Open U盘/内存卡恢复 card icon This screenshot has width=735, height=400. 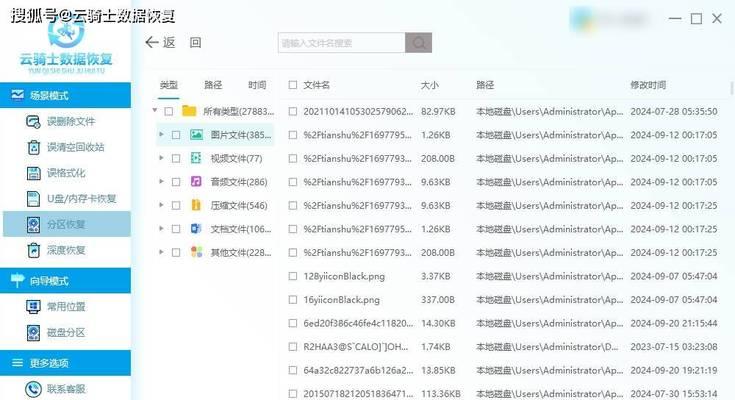[33, 198]
